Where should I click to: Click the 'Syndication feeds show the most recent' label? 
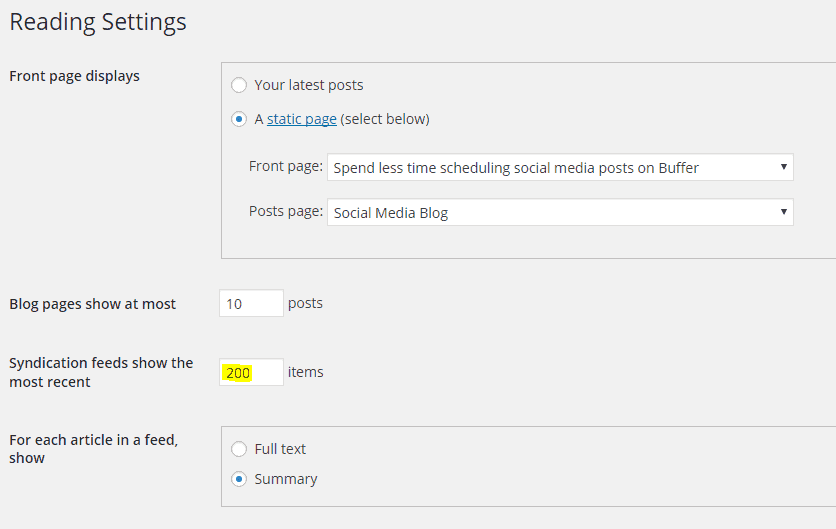(x=100, y=372)
